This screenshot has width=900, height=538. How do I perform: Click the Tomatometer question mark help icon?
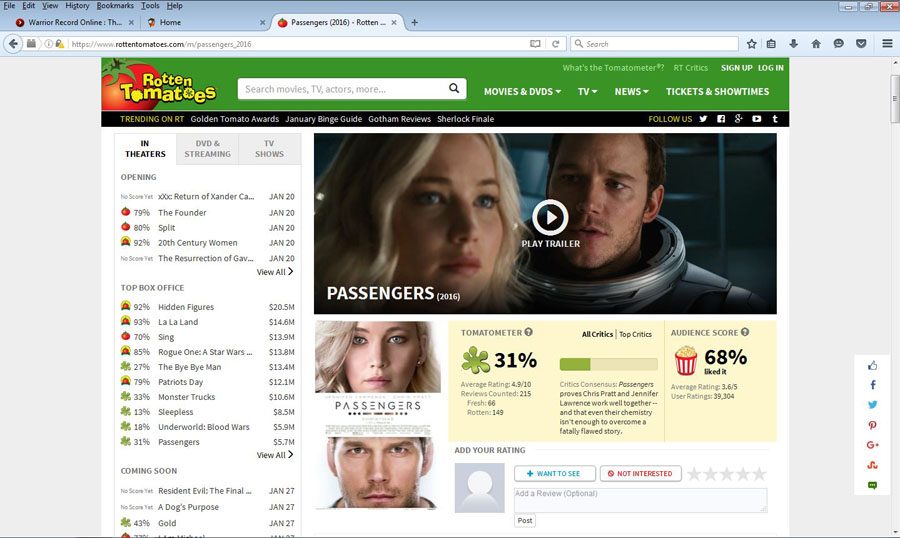528,332
